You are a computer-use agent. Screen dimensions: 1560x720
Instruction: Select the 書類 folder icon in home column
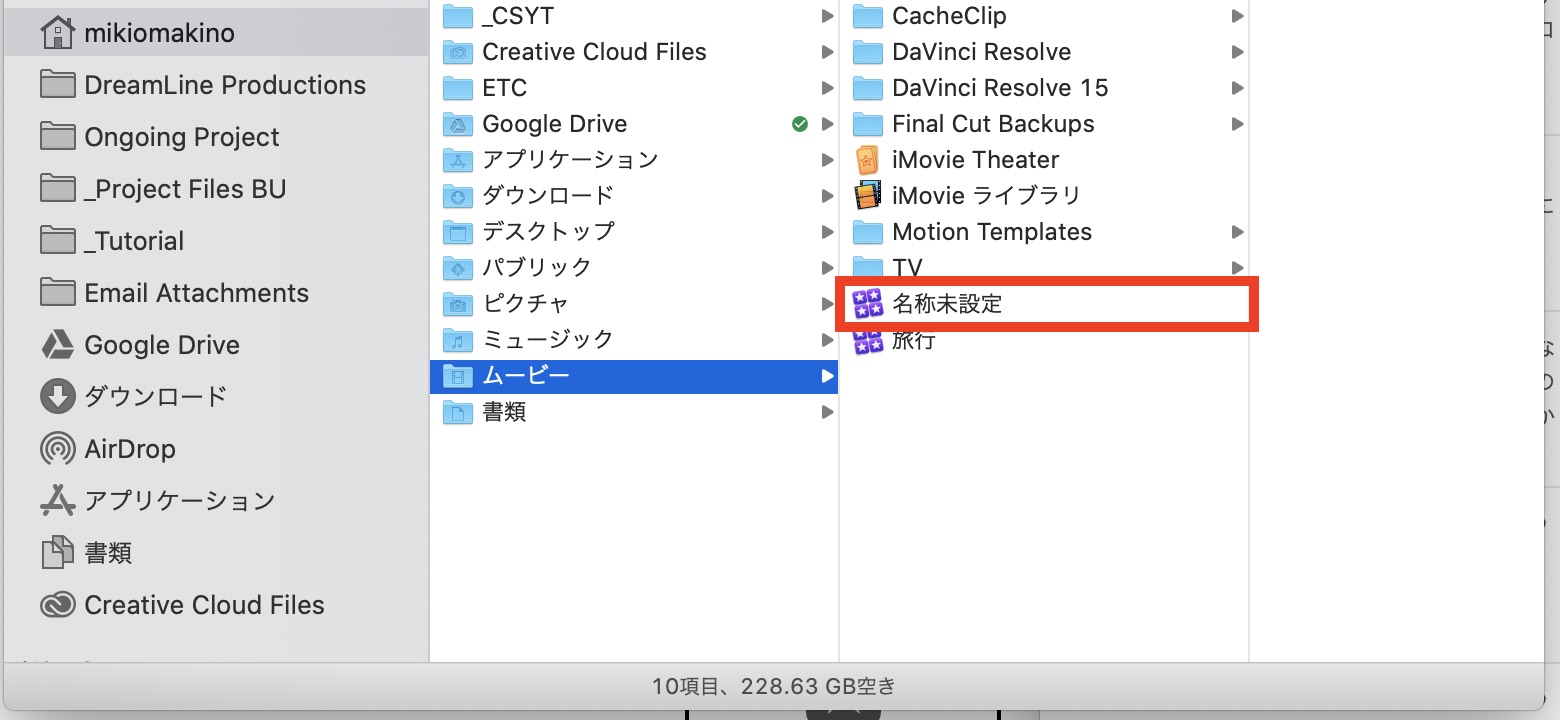(458, 412)
